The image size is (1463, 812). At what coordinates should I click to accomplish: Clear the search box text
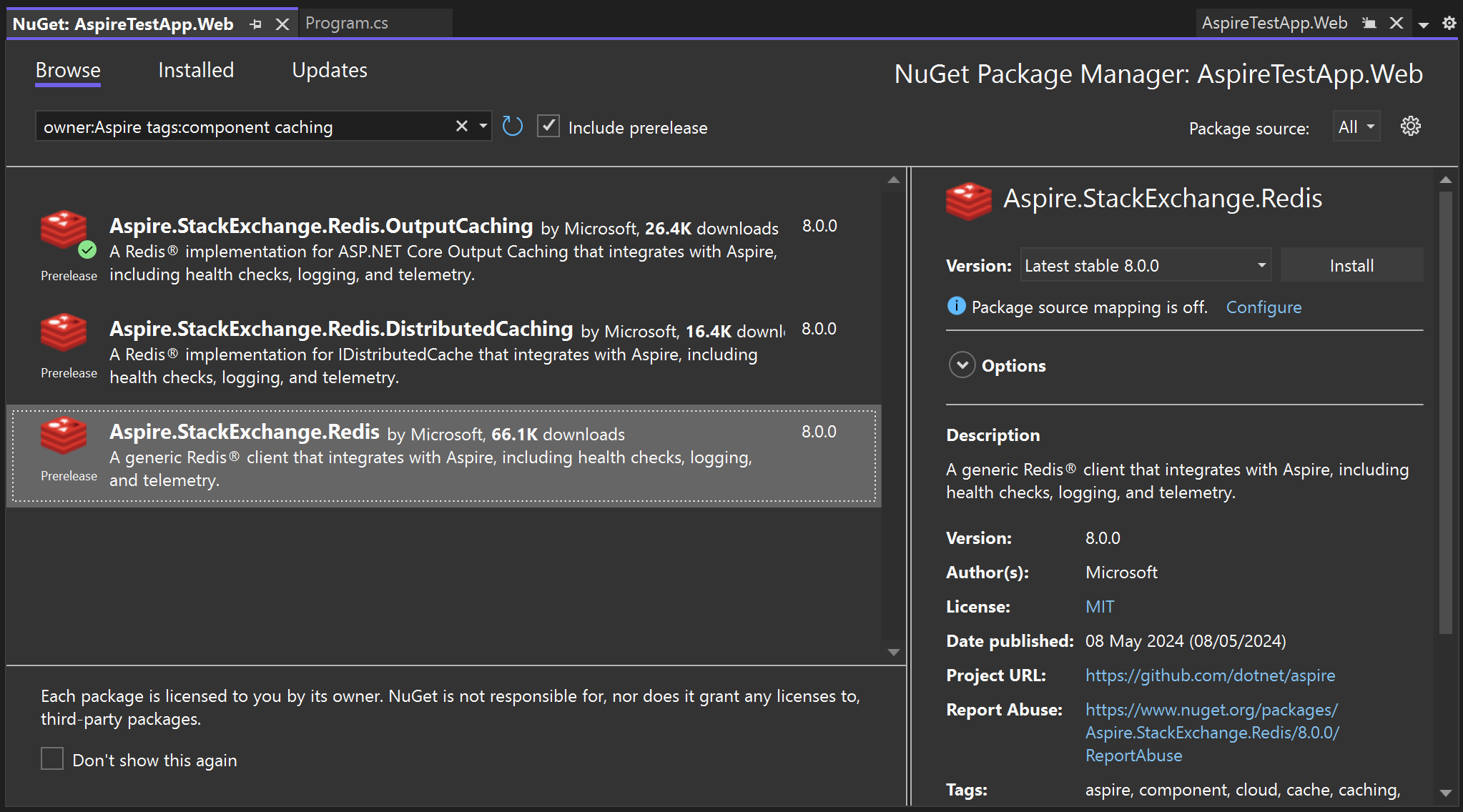462,127
